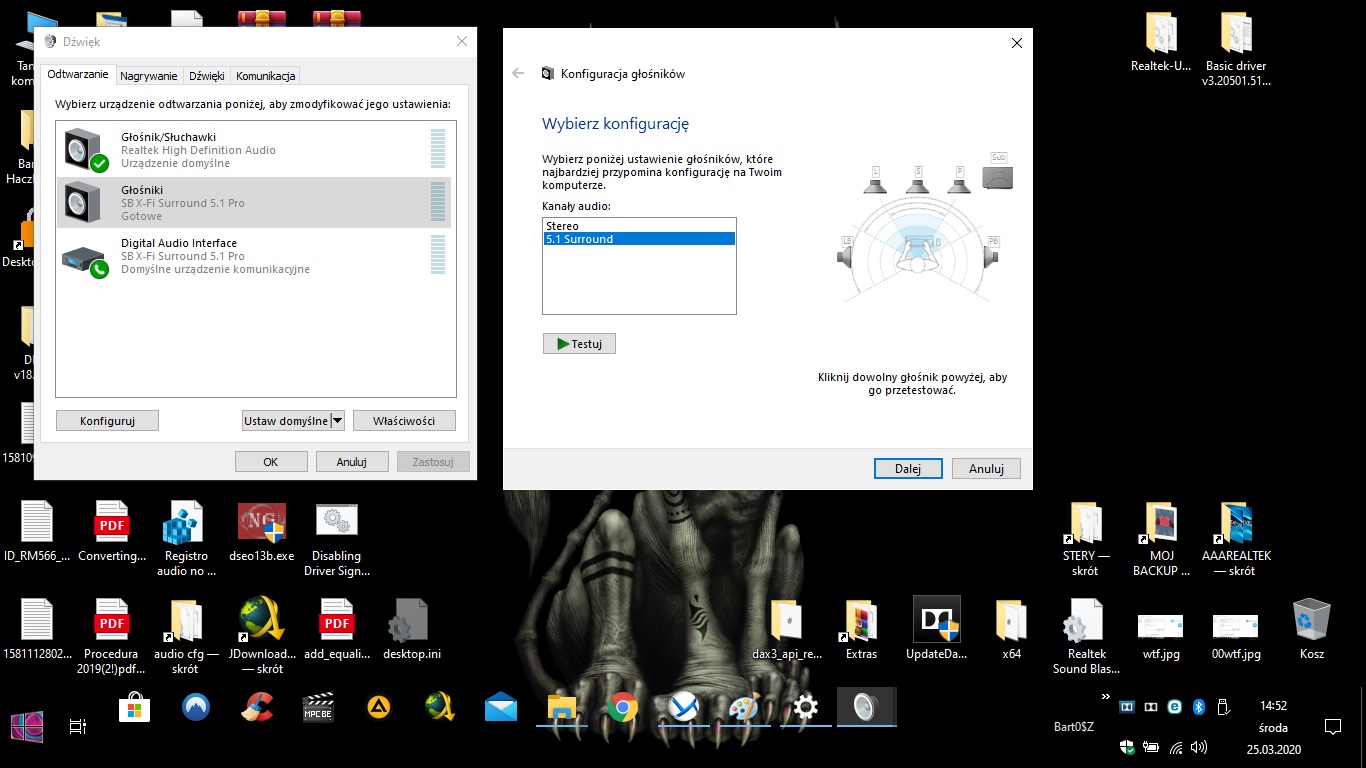Open the Realtek-U... folder on desktop
The image size is (1366, 768).
point(1161,42)
